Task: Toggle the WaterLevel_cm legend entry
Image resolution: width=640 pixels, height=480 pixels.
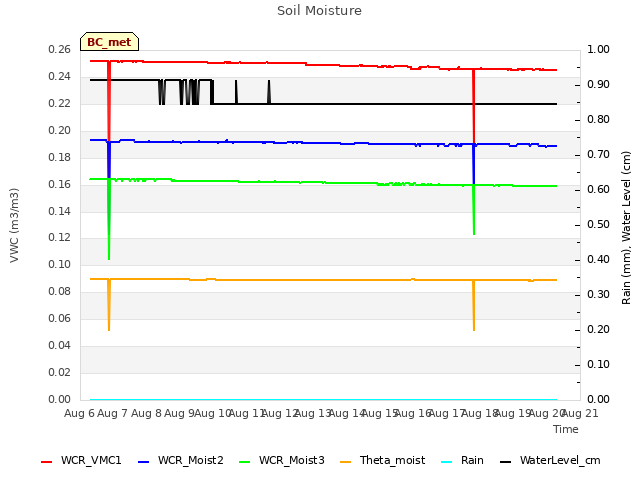Action: 550,460
